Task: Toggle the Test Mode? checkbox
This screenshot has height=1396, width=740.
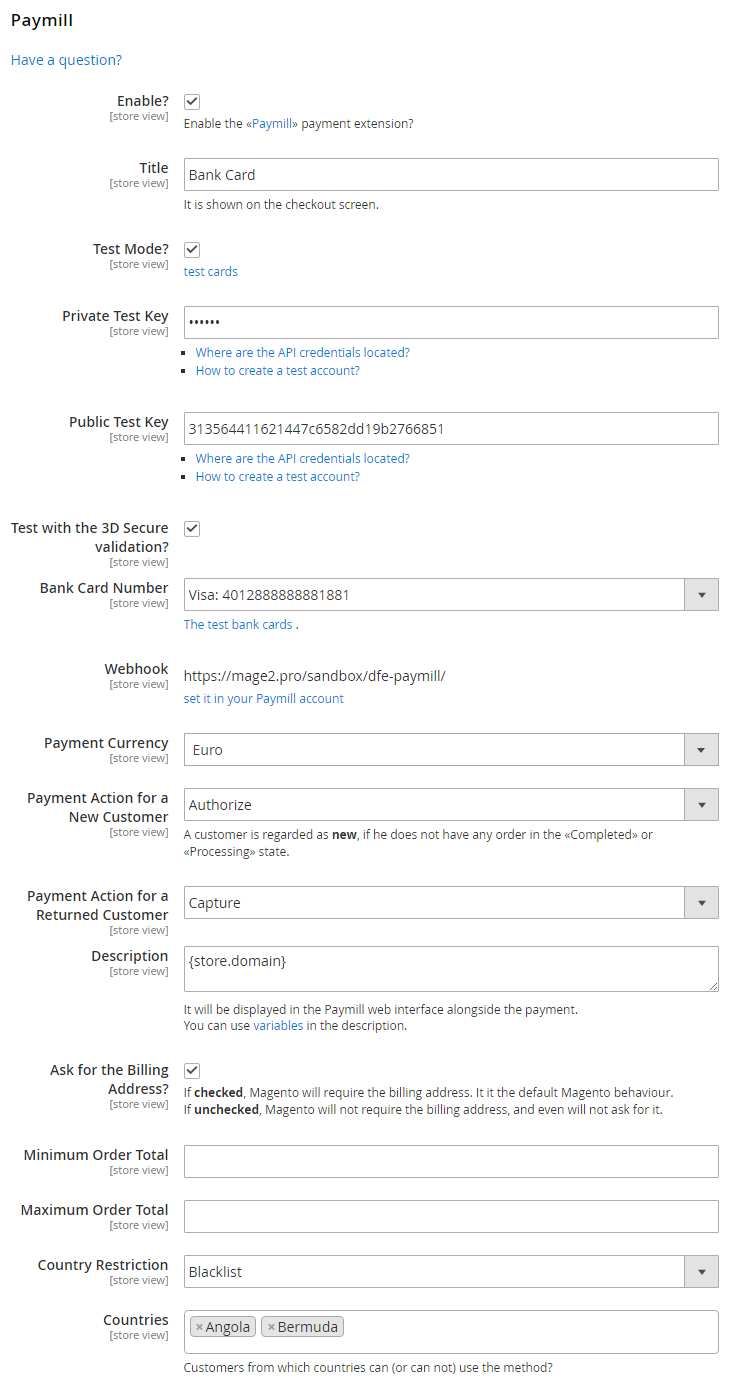Action: (x=192, y=250)
